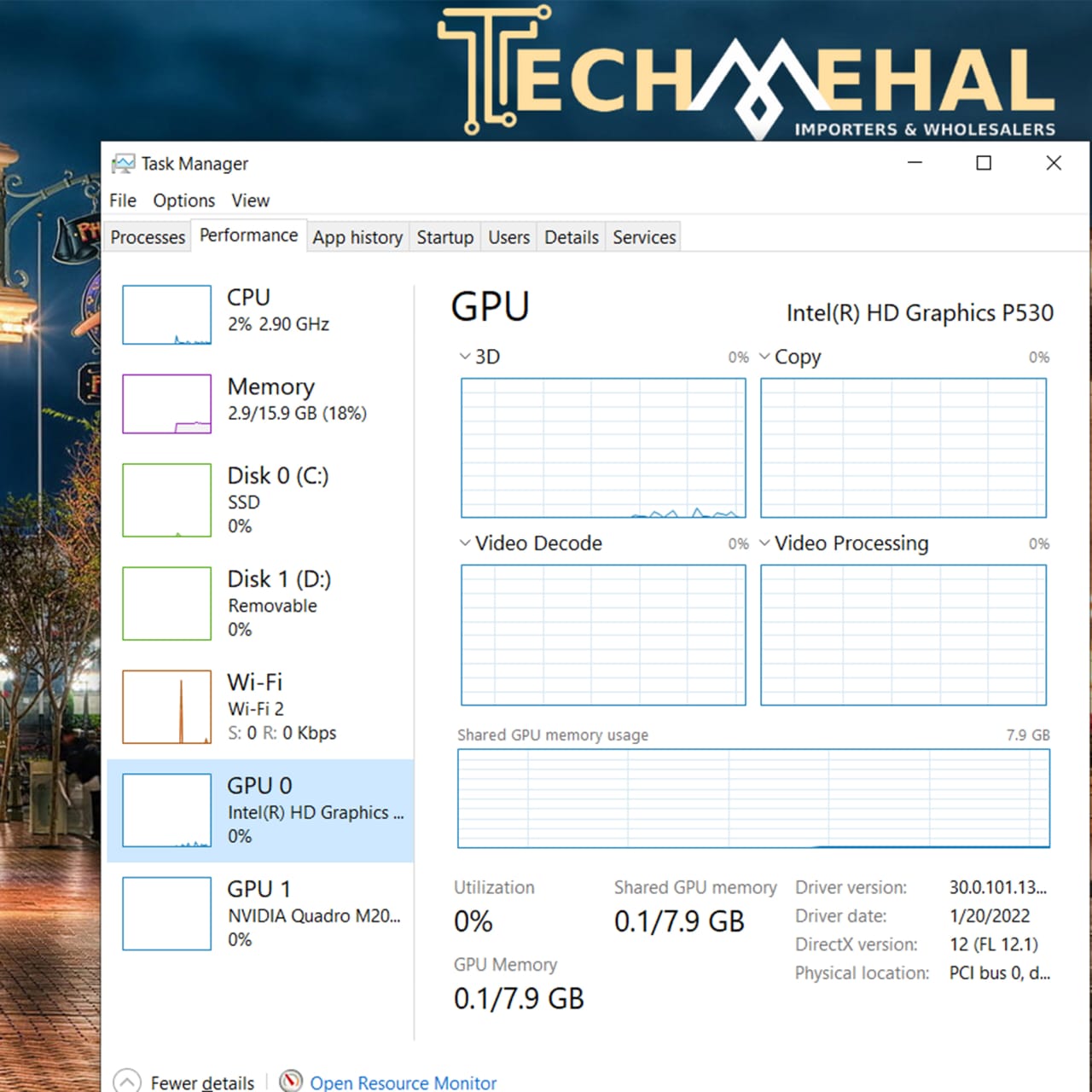Click the Fewer details button label
This screenshot has width=1092, height=1092.
[x=202, y=1083]
